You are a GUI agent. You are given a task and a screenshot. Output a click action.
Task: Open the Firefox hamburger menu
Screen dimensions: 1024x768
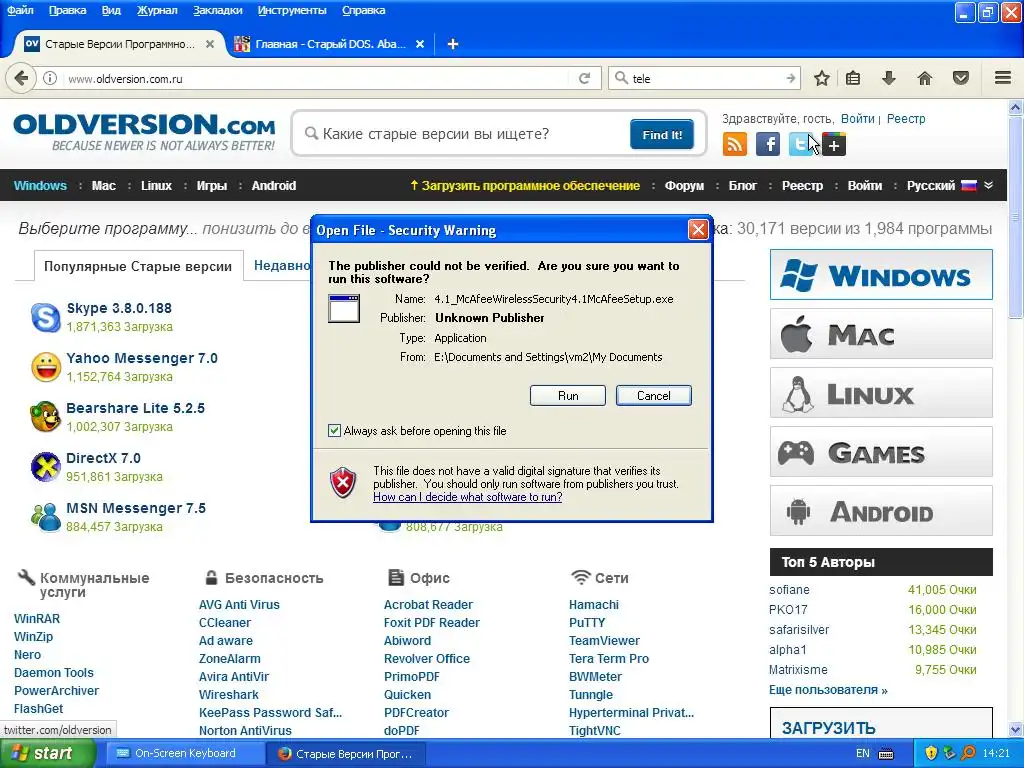(x=1003, y=78)
